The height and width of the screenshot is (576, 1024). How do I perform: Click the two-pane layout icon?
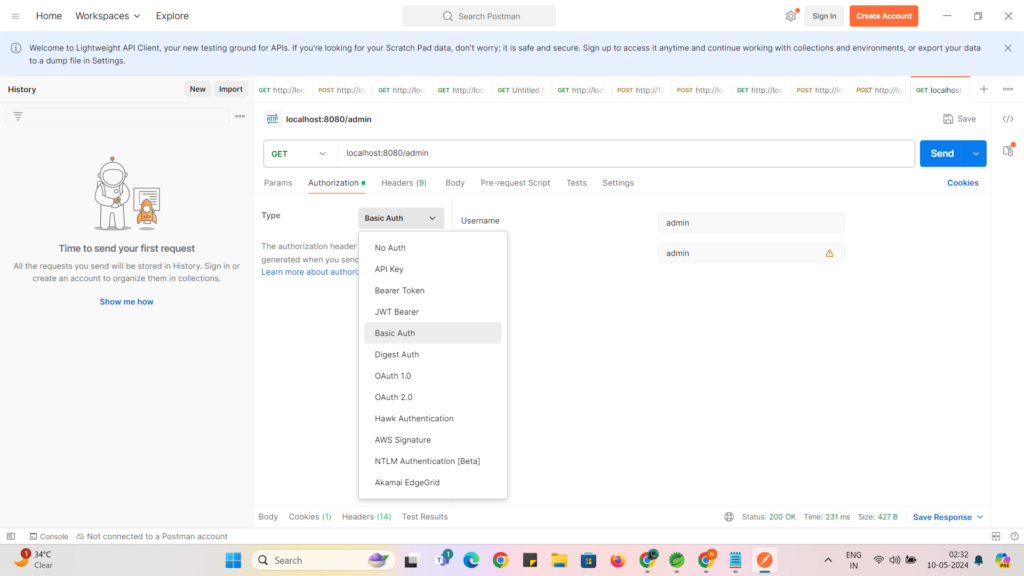click(x=996, y=536)
